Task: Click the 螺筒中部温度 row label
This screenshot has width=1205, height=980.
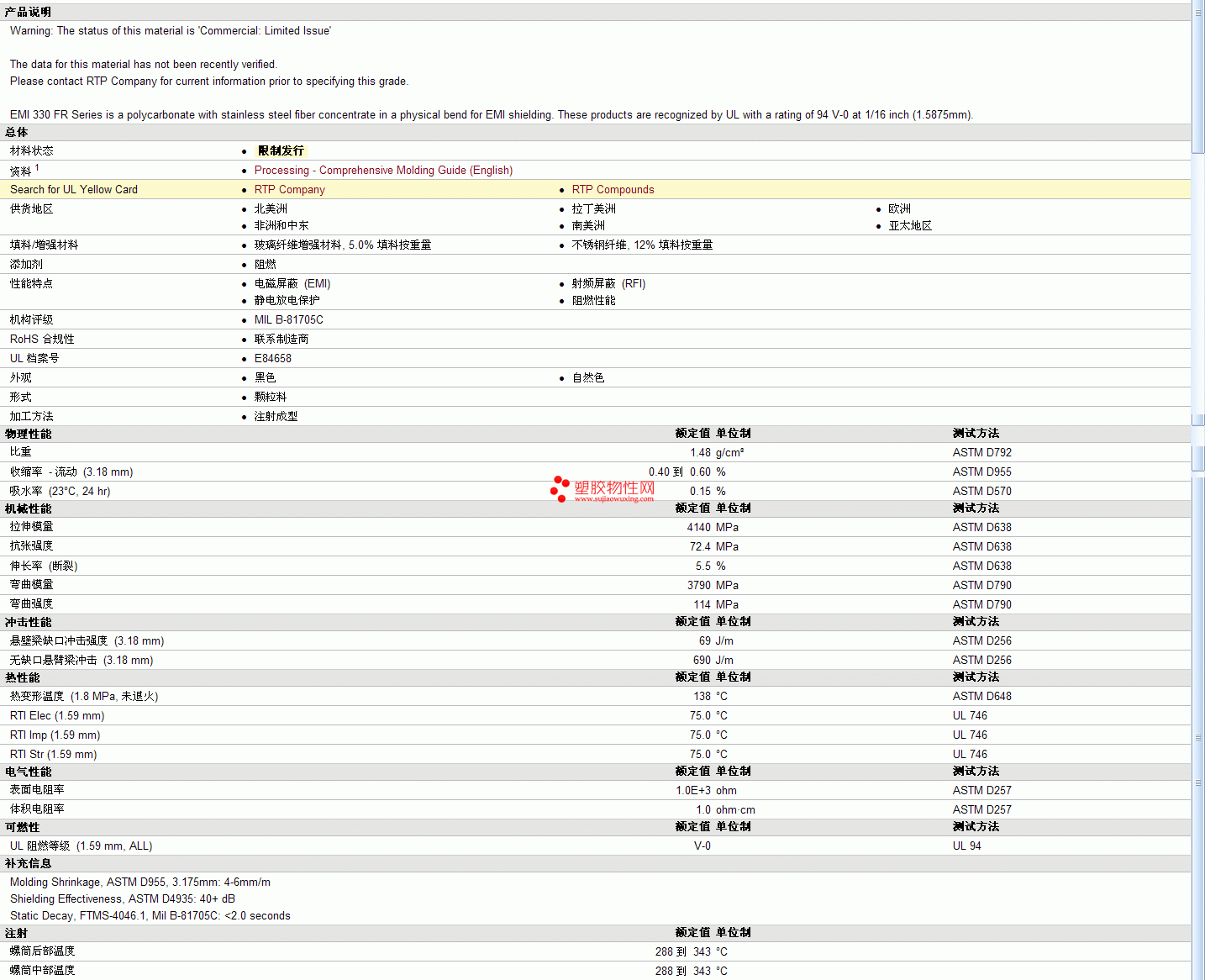Action: pyautogui.click(x=42, y=970)
